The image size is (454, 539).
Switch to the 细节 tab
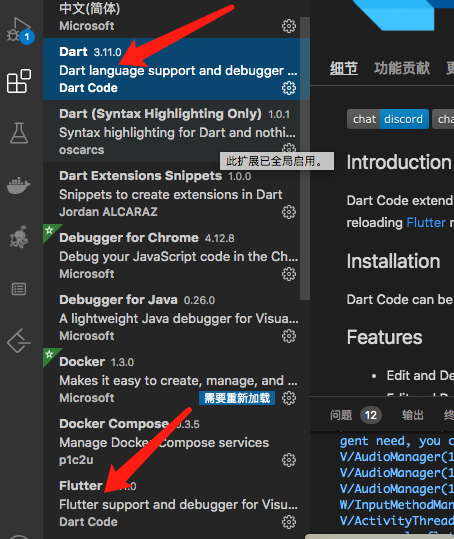[x=344, y=68]
